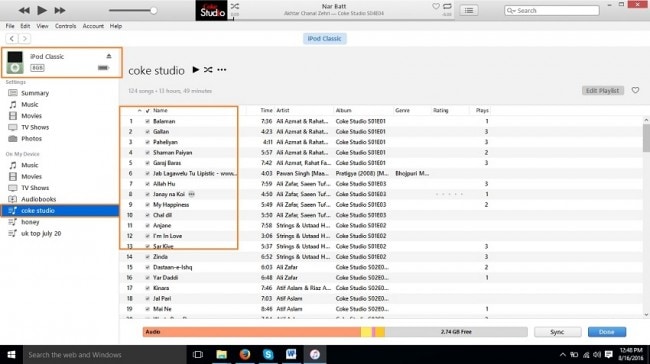Sort songs by Genre column

click(402, 110)
